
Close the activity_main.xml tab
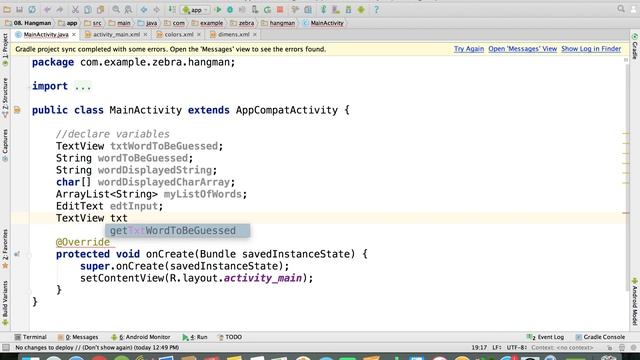click(x=145, y=35)
